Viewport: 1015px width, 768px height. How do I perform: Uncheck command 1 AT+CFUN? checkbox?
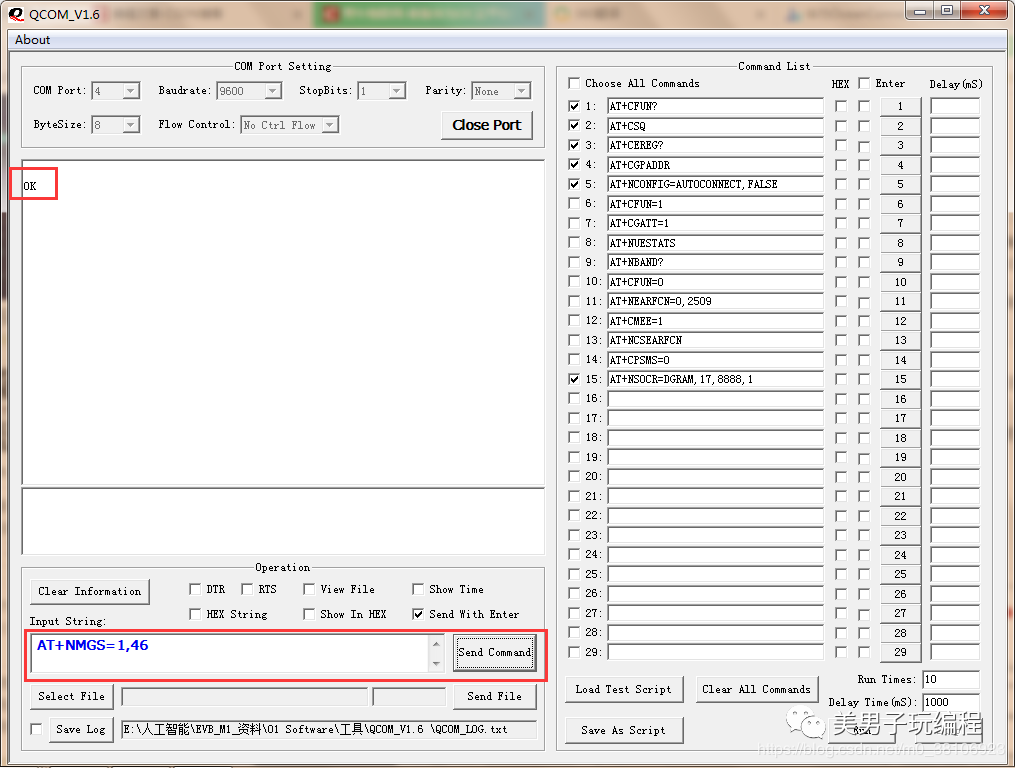574,106
